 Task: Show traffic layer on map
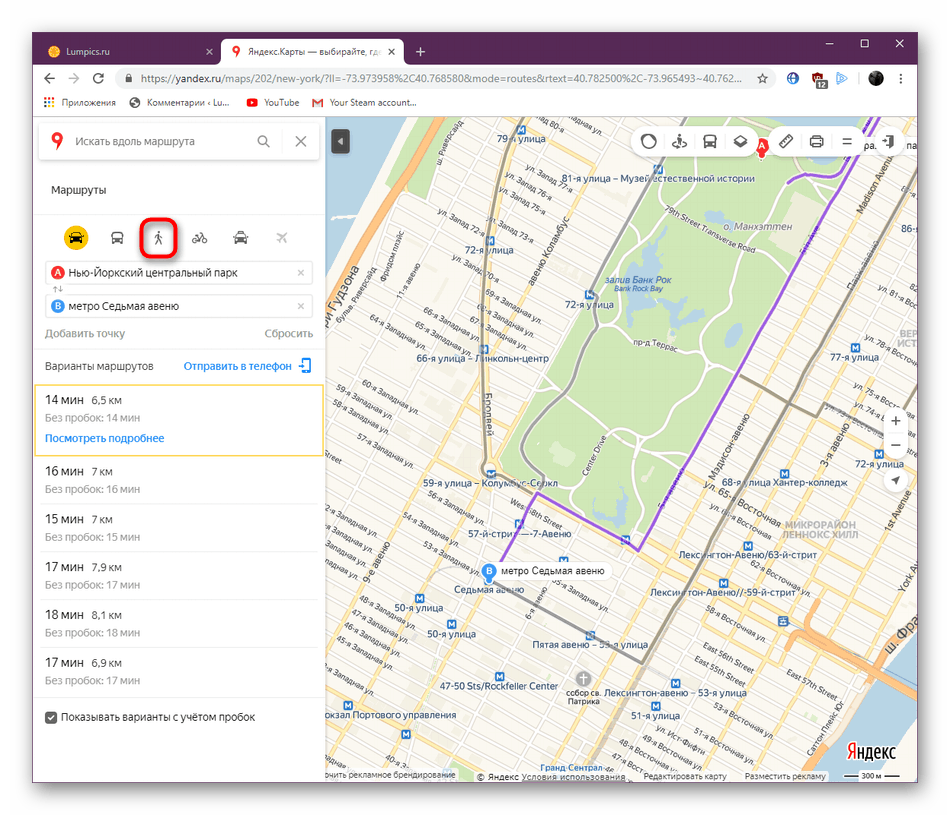648,142
